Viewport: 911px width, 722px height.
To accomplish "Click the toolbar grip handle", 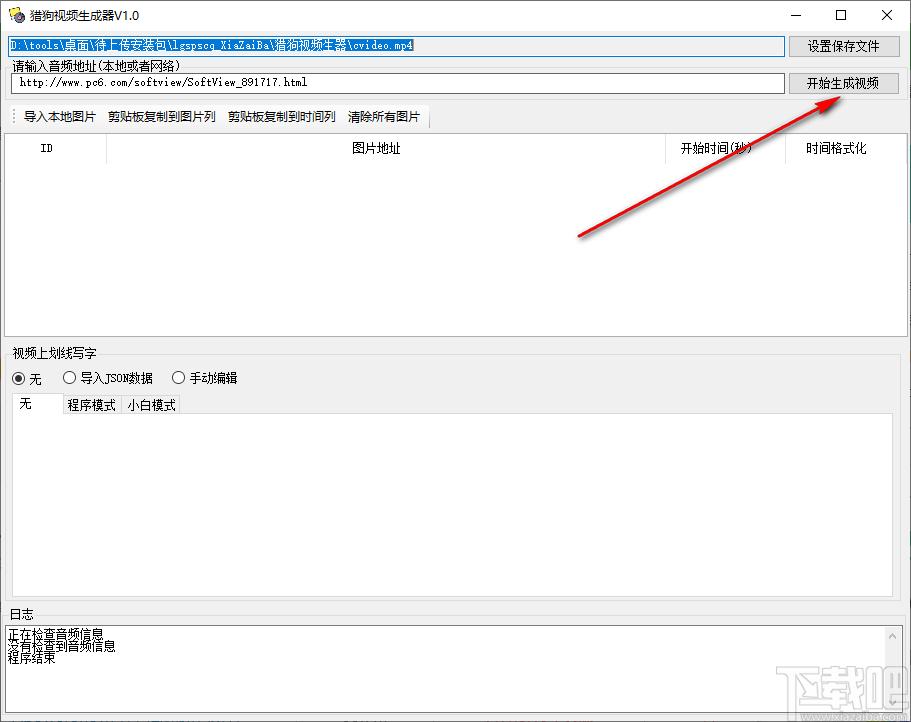I will (14, 116).
